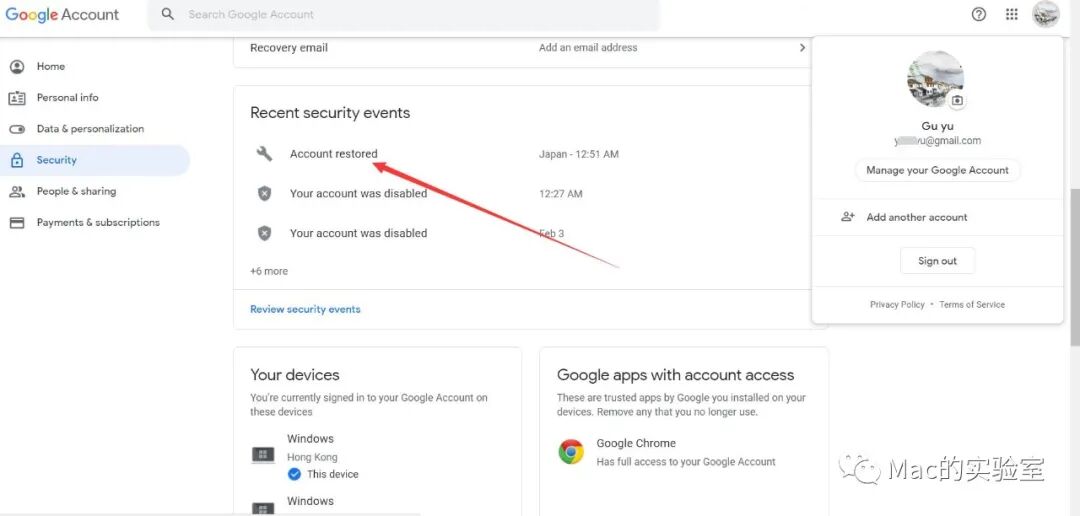Click the Payments card icon

pos(17,223)
